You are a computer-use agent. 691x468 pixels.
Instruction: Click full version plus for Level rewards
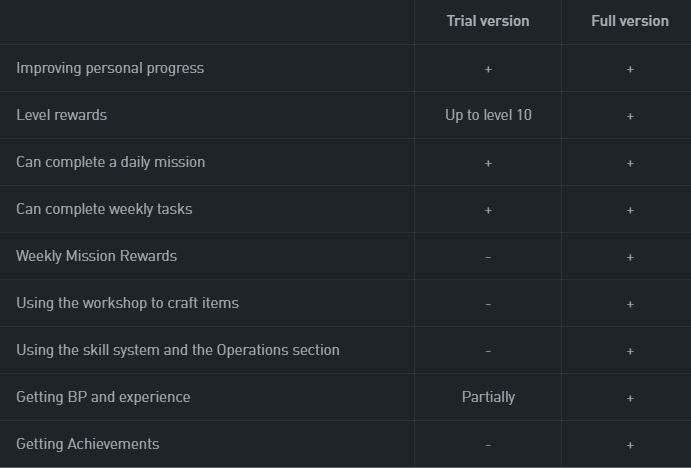(630, 116)
